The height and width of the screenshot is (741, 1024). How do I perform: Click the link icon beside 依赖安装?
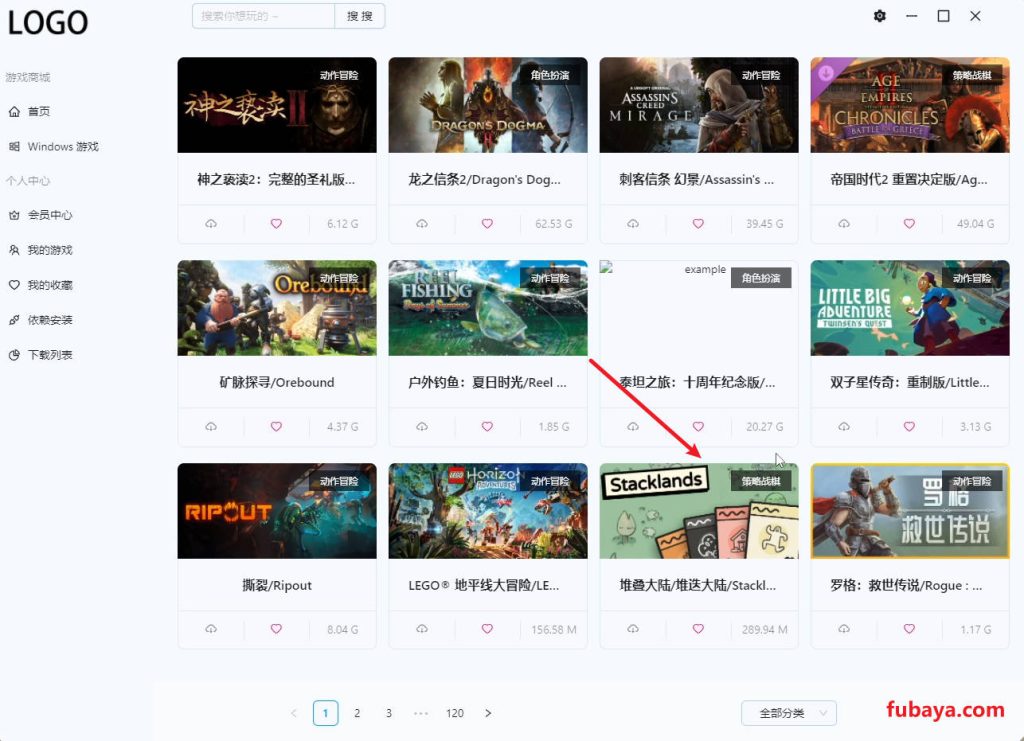click(14, 320)
